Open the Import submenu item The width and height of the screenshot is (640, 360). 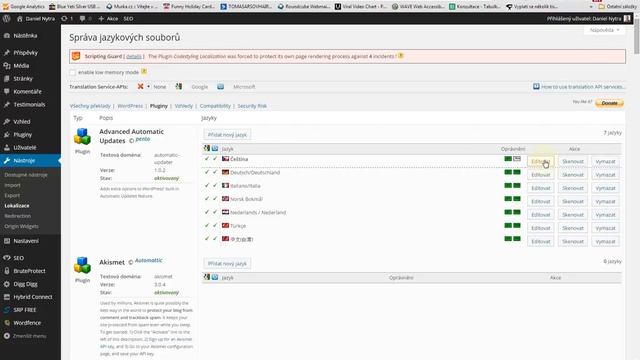12,185
